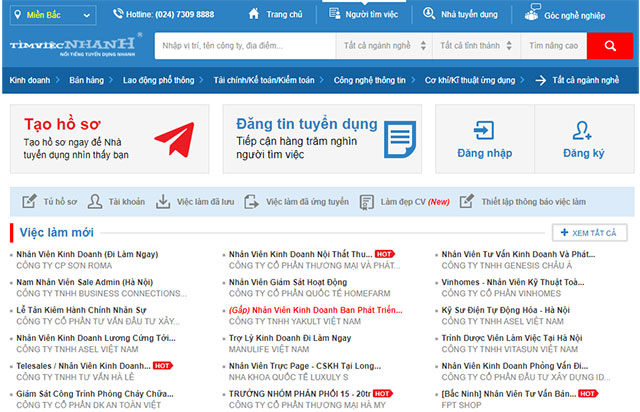Go to Trang chủ menu item
The height and width of the screenshot is (412, 640).
[284, 14]
